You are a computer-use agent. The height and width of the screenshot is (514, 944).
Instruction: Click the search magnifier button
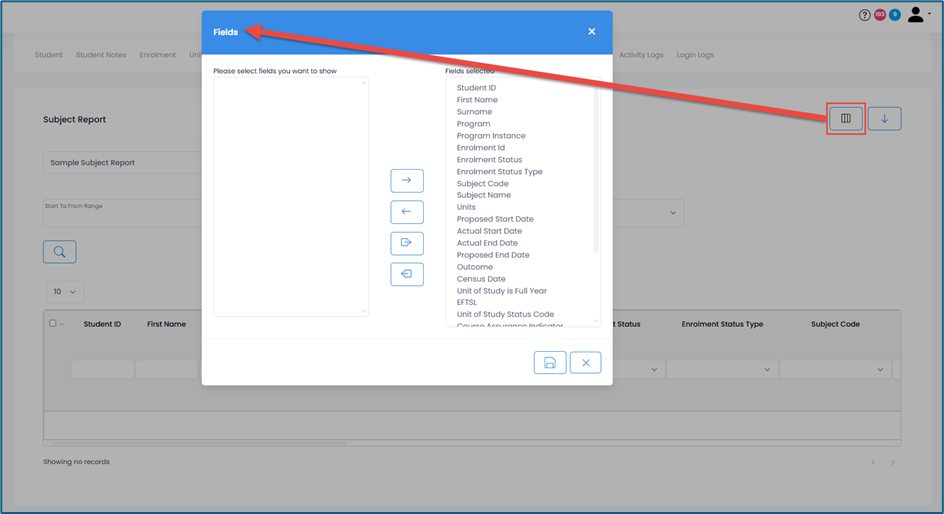(60, 252)
